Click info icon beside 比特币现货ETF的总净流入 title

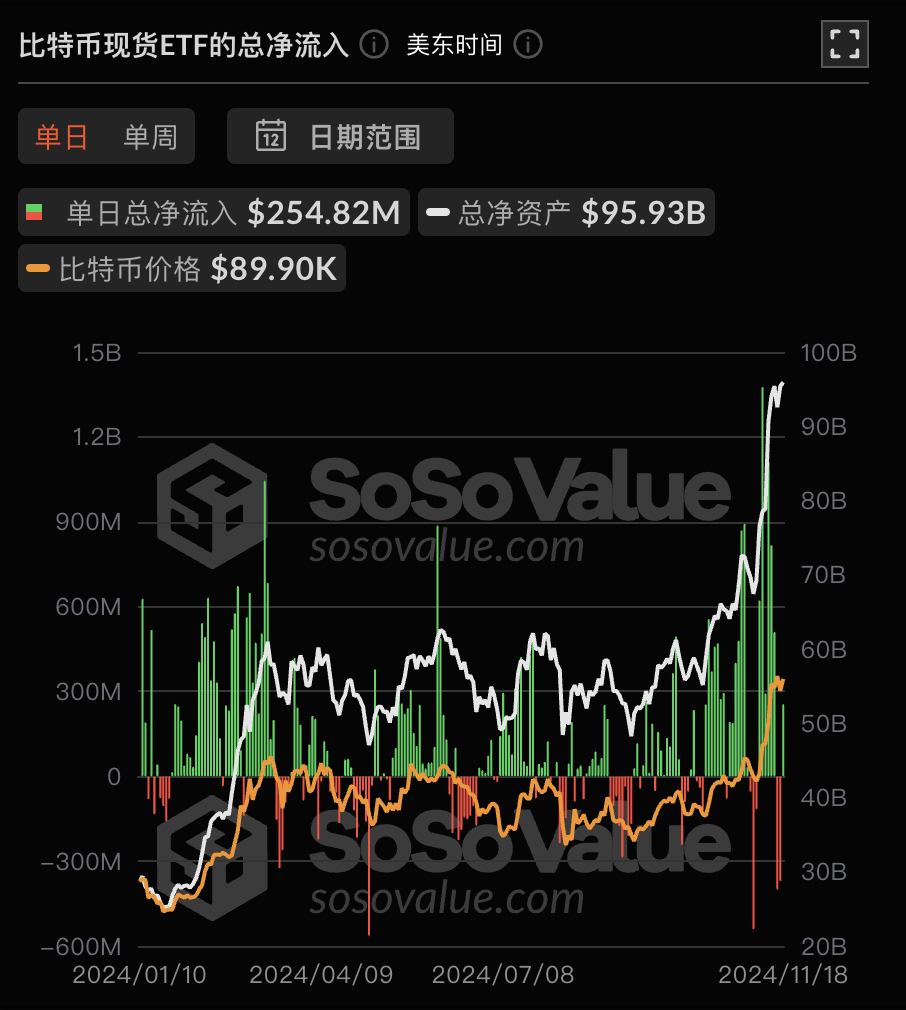pos(374,45)
